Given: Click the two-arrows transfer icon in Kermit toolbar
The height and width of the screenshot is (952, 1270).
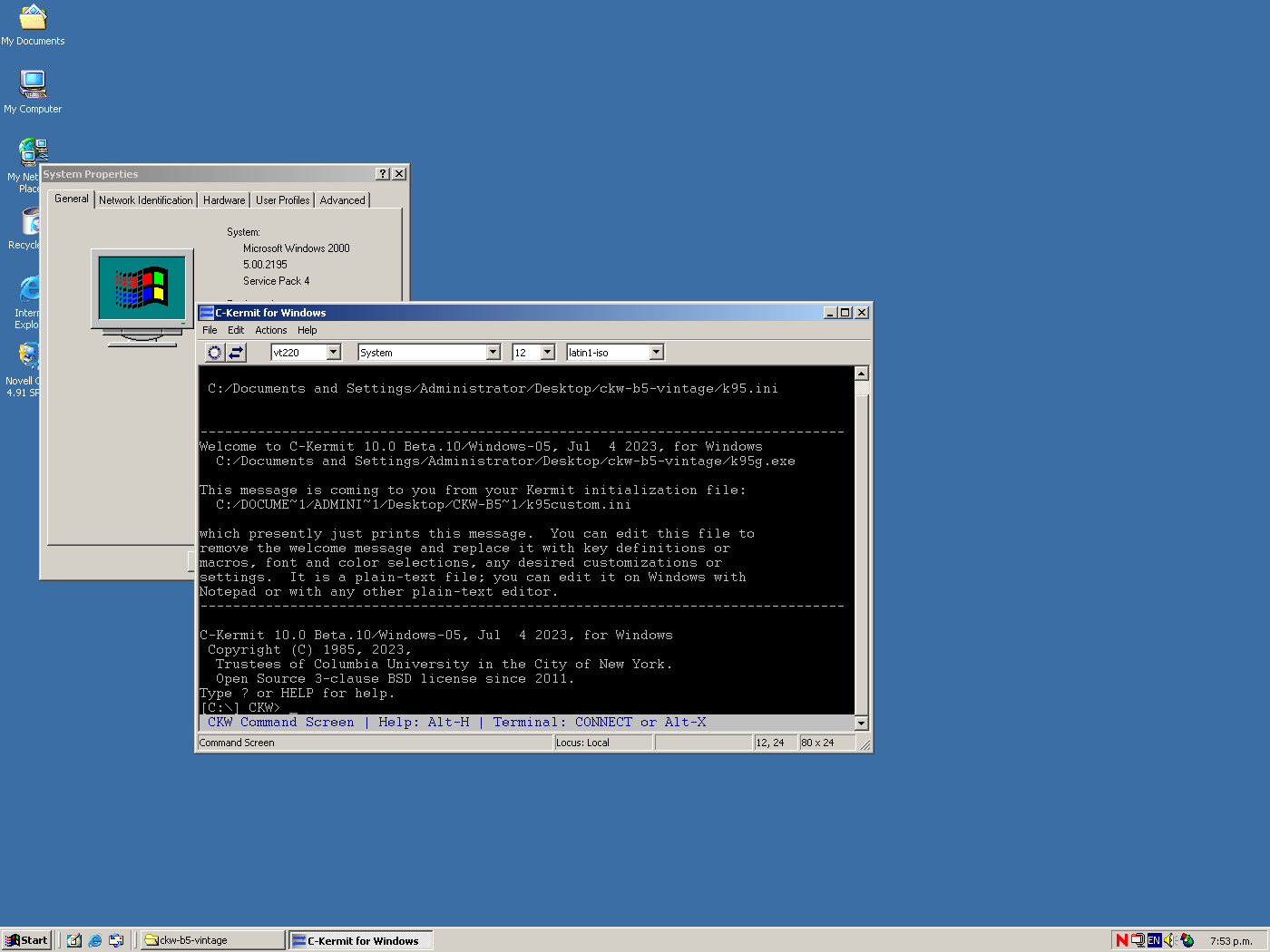Looking at the screenshot, I should click(x=236, y=353).
